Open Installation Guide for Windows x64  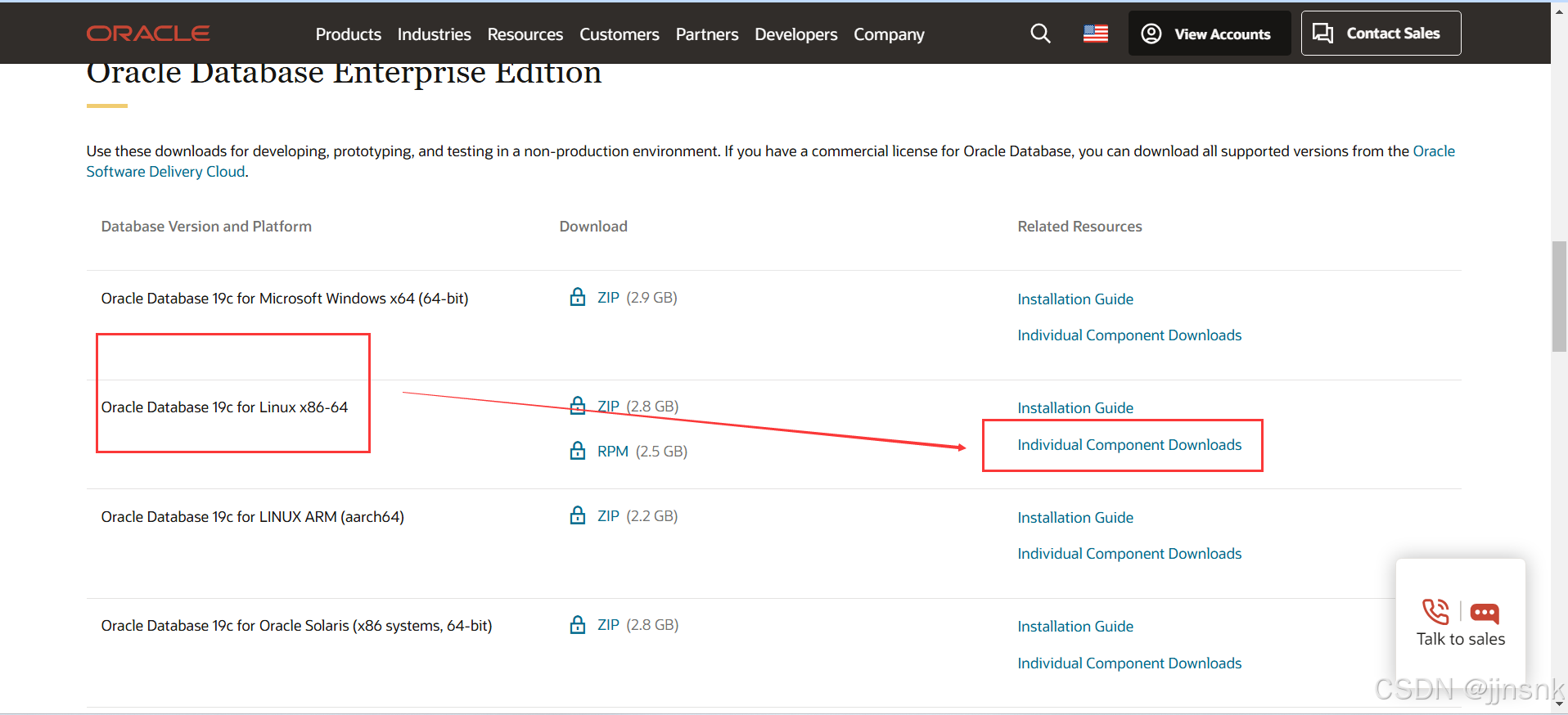coord(1075,299)
